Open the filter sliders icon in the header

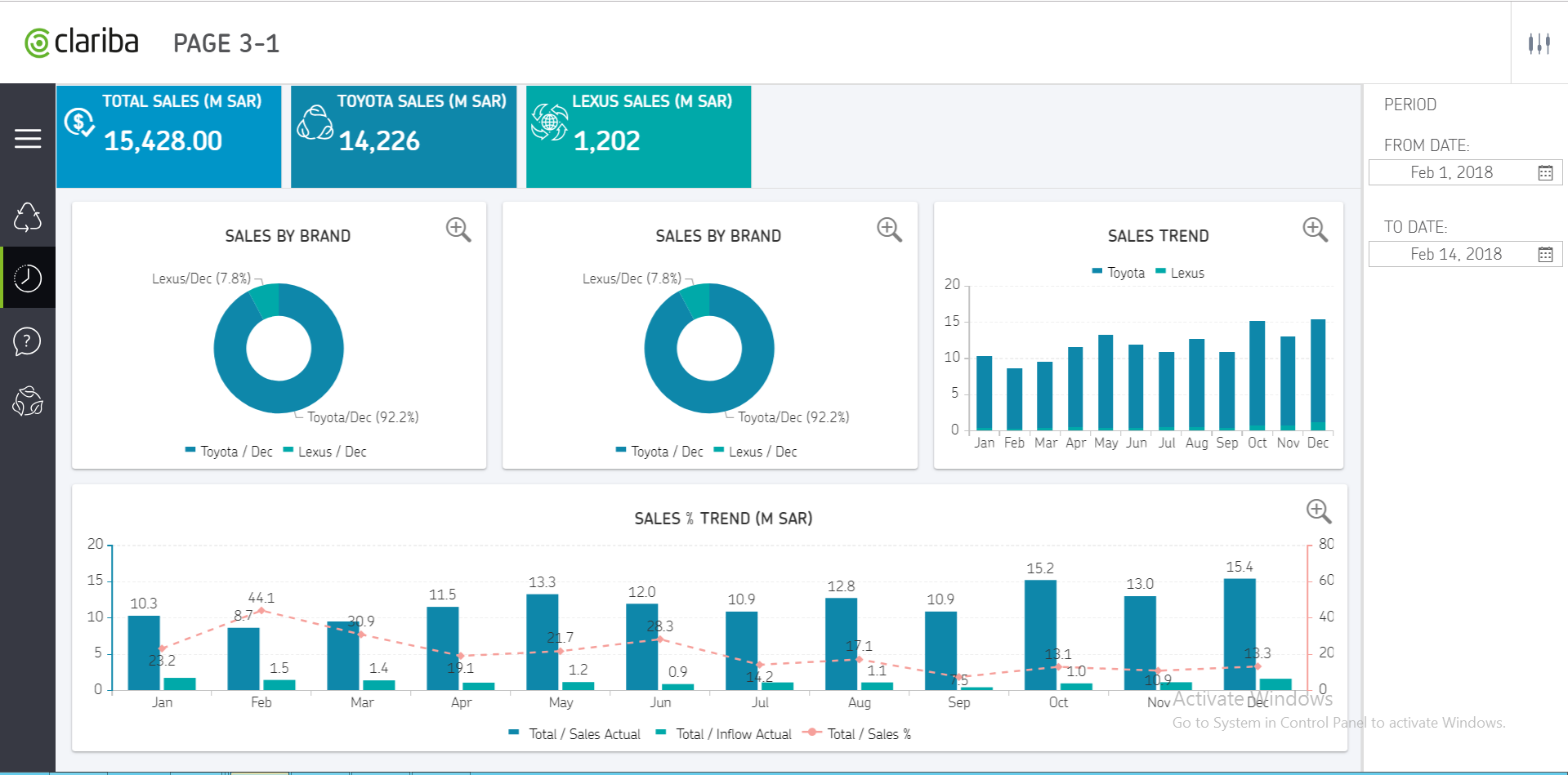pos(1539,43)
